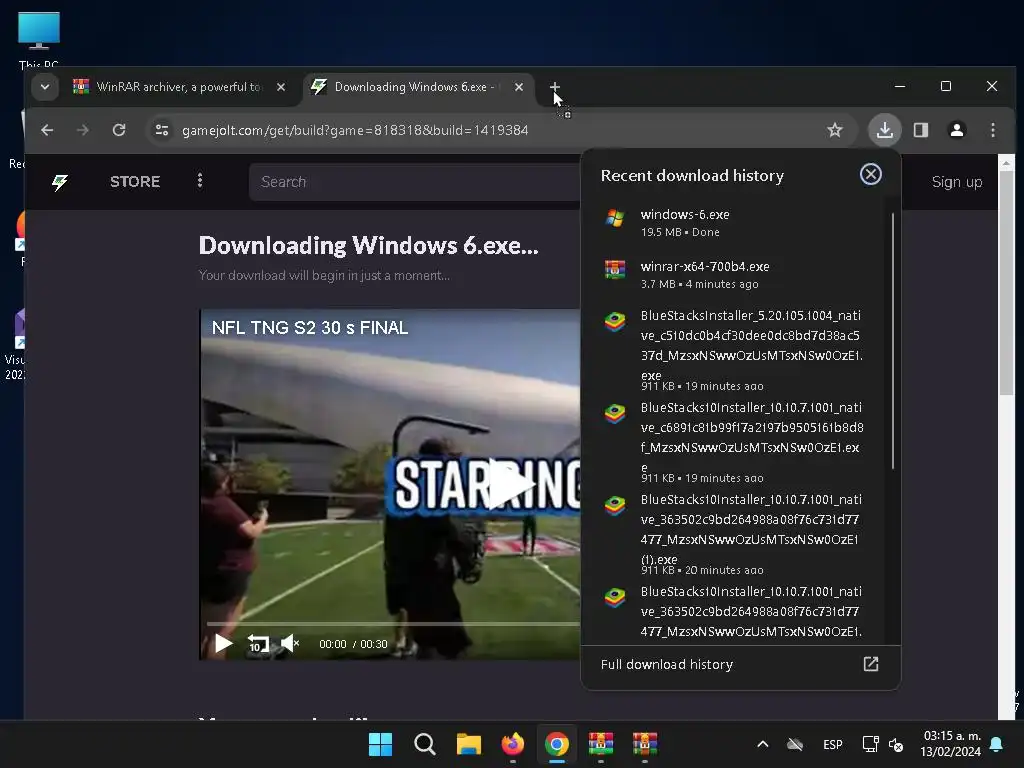1024x768 pixels.
Task: Toggle the Chrome downloads button
Action: coord(885,130)
